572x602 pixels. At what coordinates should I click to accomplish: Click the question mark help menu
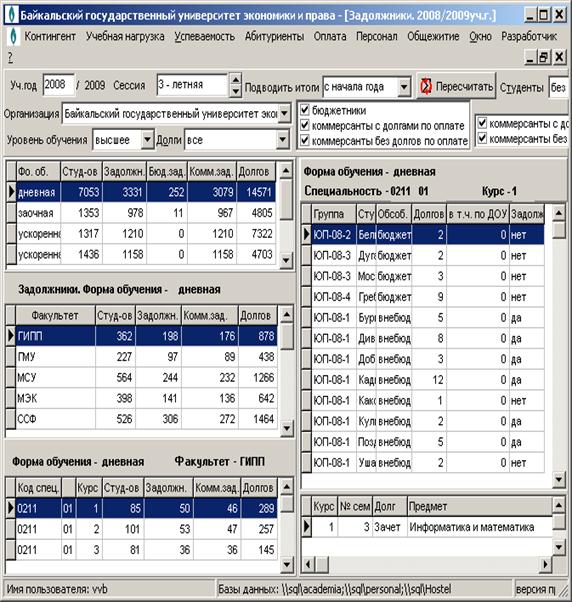coord(10,57)
